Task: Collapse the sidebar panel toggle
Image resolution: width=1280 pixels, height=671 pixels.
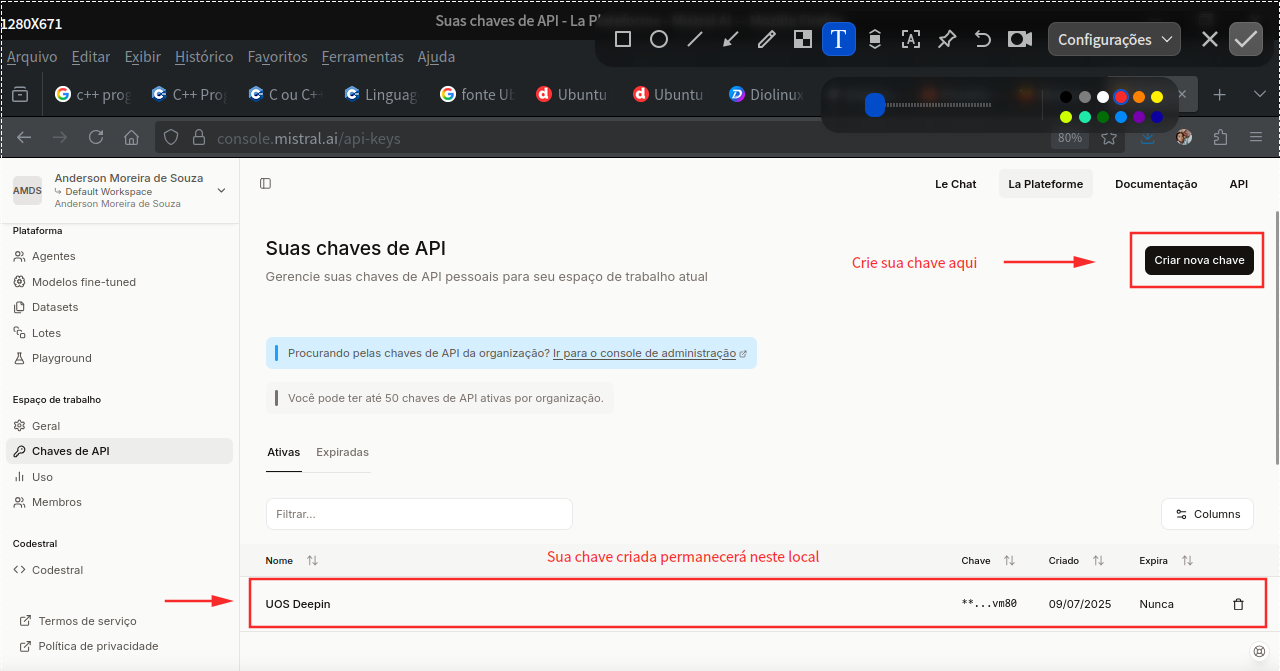Action: pyautogui.click(x=265, y=184)
